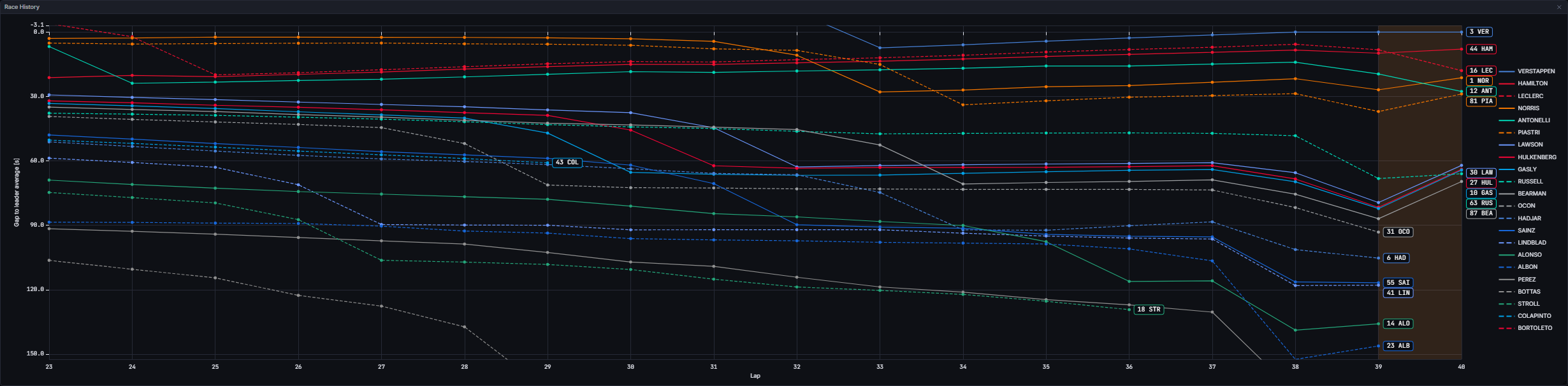Toggle RUSSELL legend entry
1568x386 pixels.
1521,182
